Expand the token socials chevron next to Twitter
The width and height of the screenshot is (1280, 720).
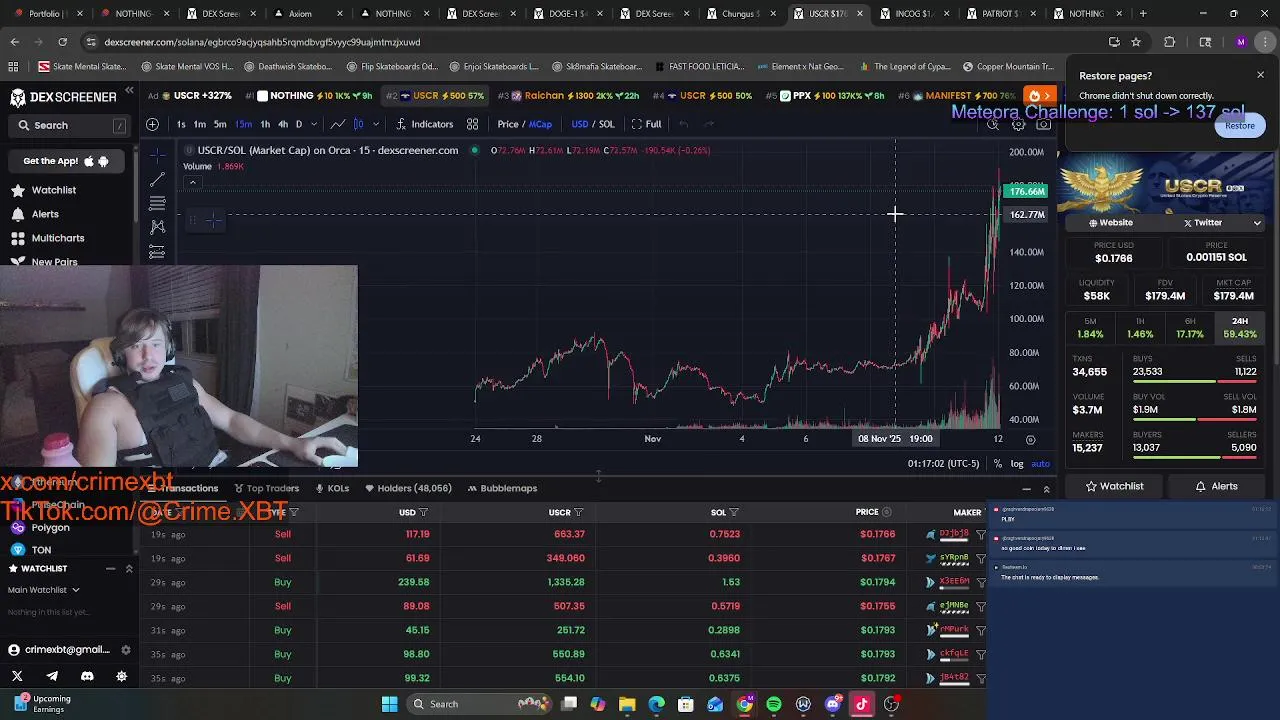[x=1257, y=223]
